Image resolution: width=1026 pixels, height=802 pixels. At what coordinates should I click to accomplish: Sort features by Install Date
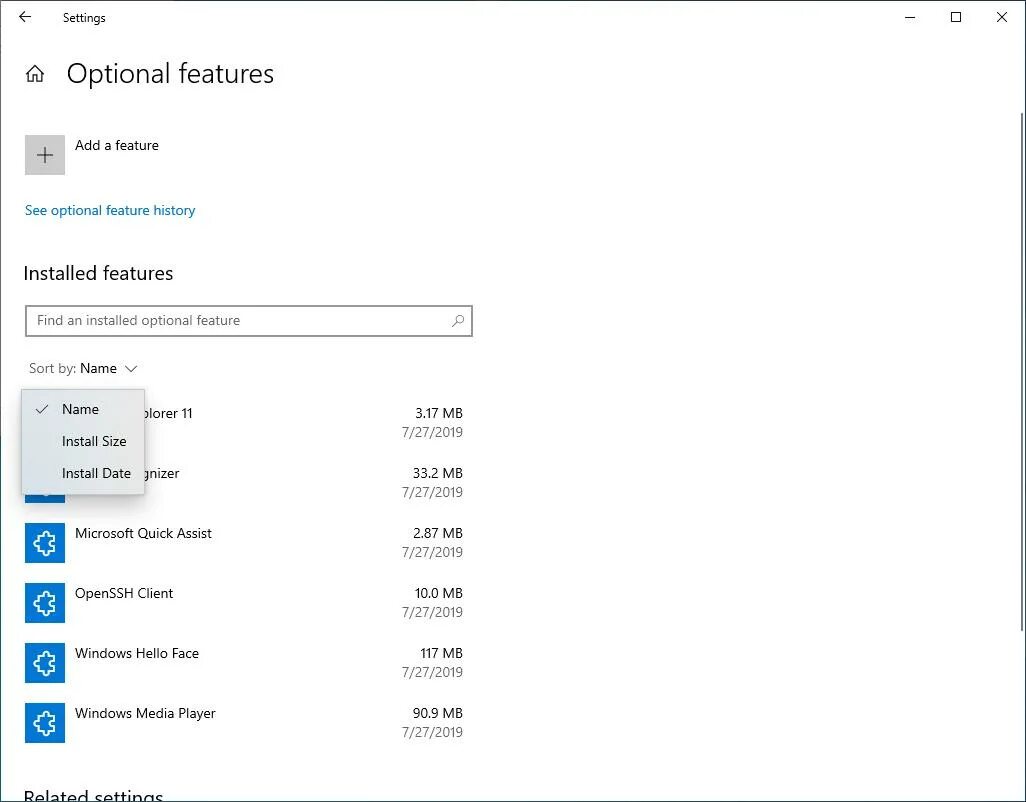coord(96,473)
